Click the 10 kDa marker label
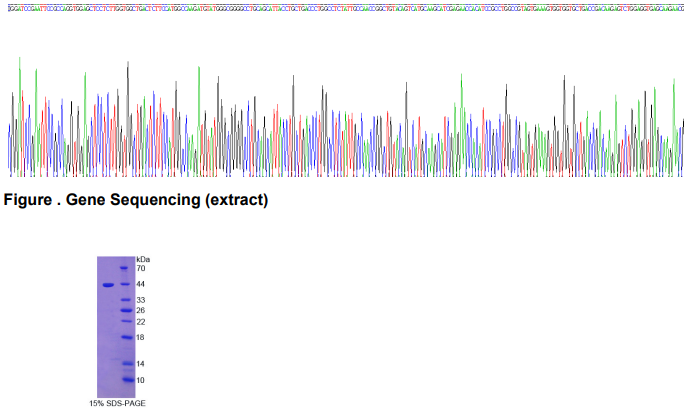Screen dimensions: 688x414 pos(141,380)
